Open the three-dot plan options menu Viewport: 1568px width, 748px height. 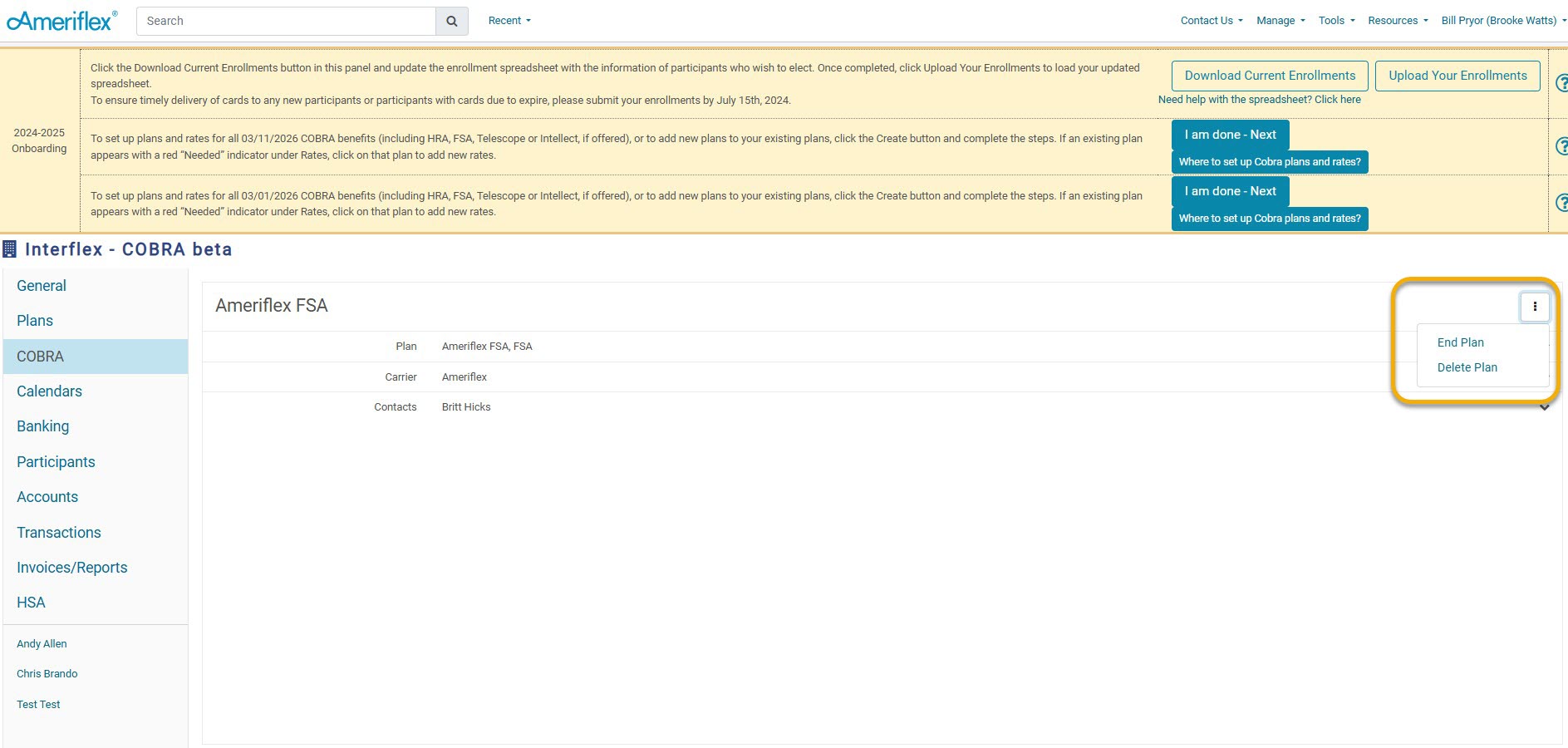pyautogui.click(x=1534, y=307)
